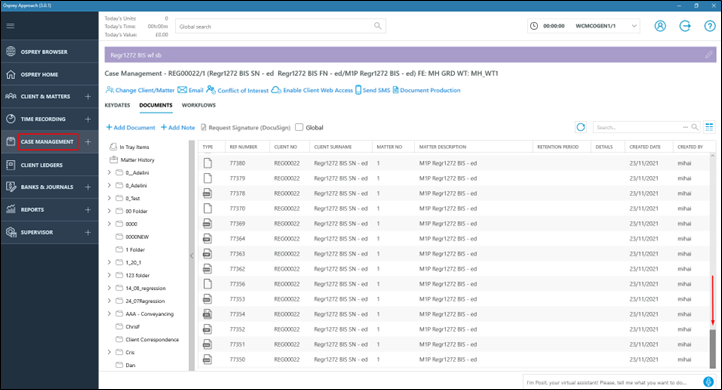Image resolution: width=722 pixels, height=390 pixels.
Task: Select Case Management in sidebar
Action: pyautogui.click(x=47, y=142)
